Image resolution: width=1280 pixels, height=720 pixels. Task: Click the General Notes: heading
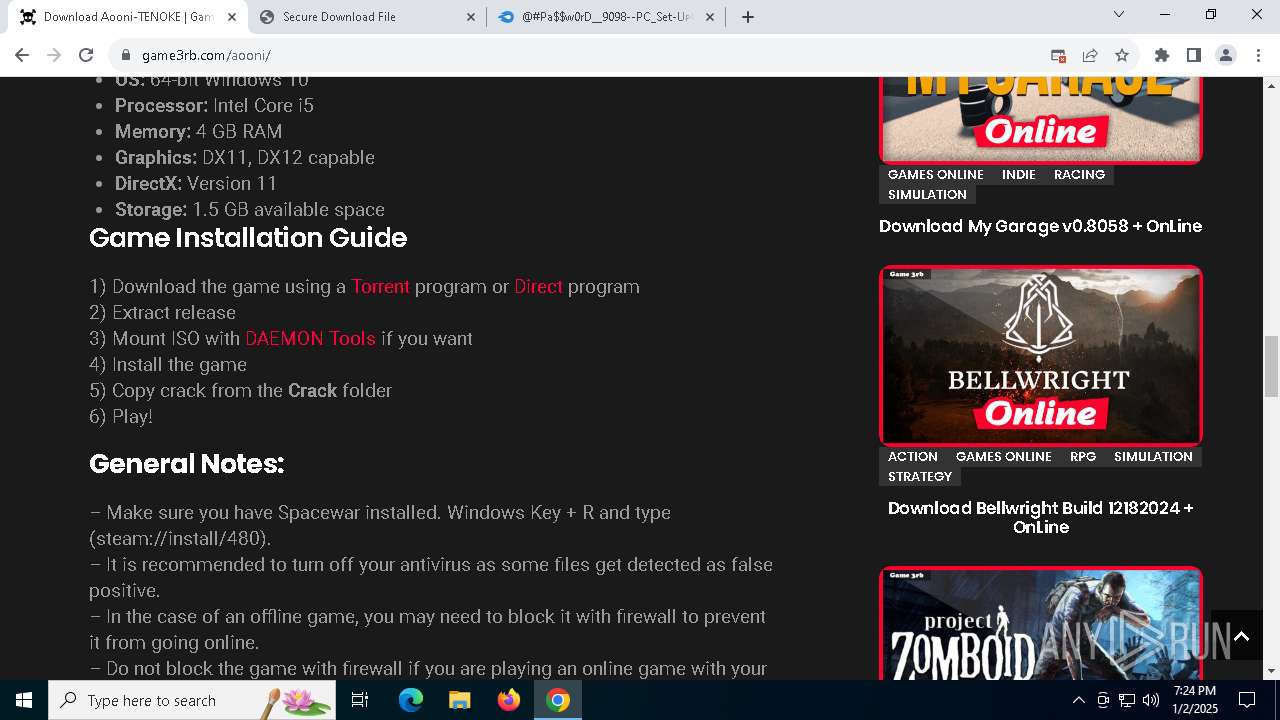point(187,464)
